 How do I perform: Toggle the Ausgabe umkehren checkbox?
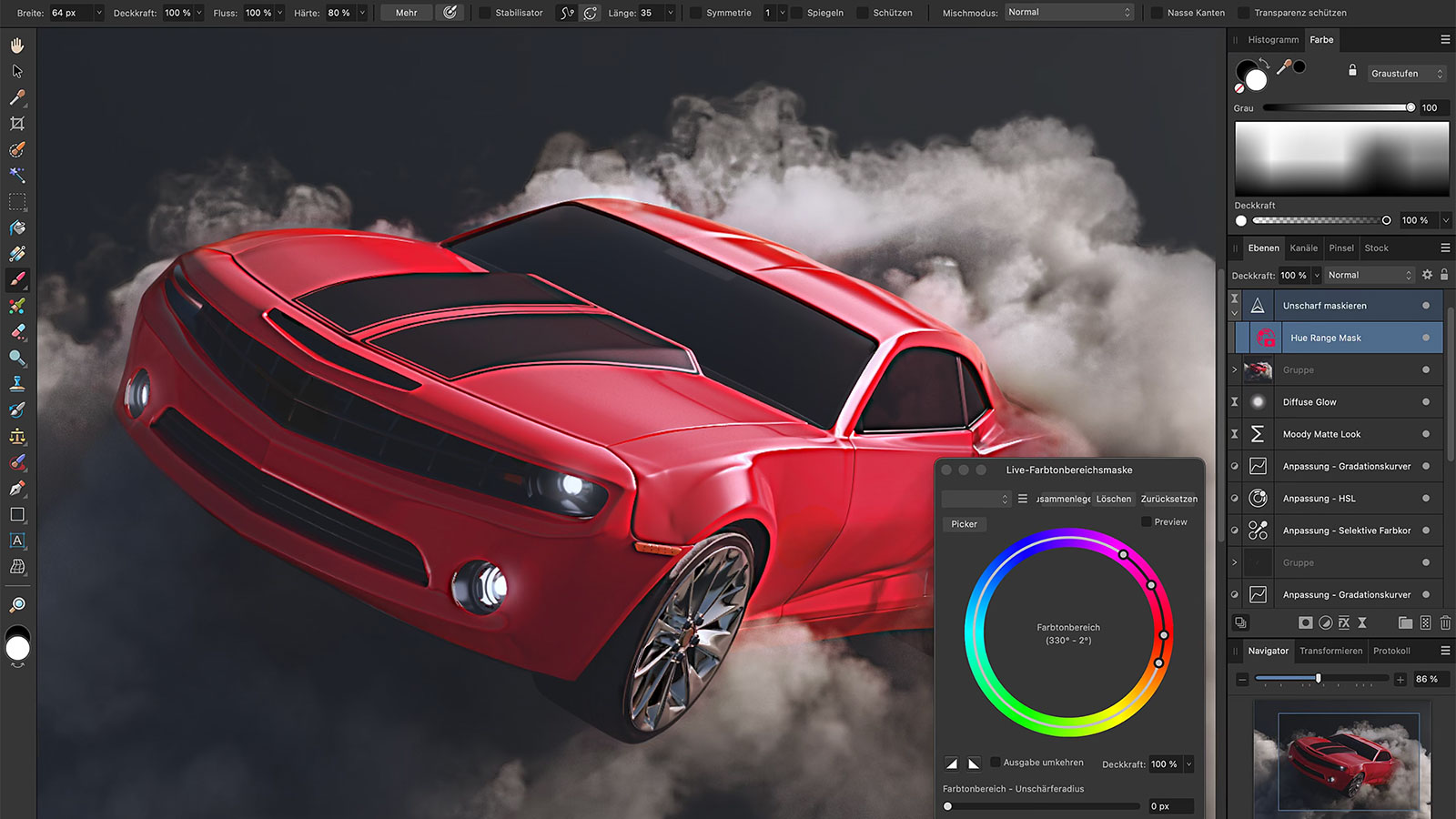[x=996, y=762]
